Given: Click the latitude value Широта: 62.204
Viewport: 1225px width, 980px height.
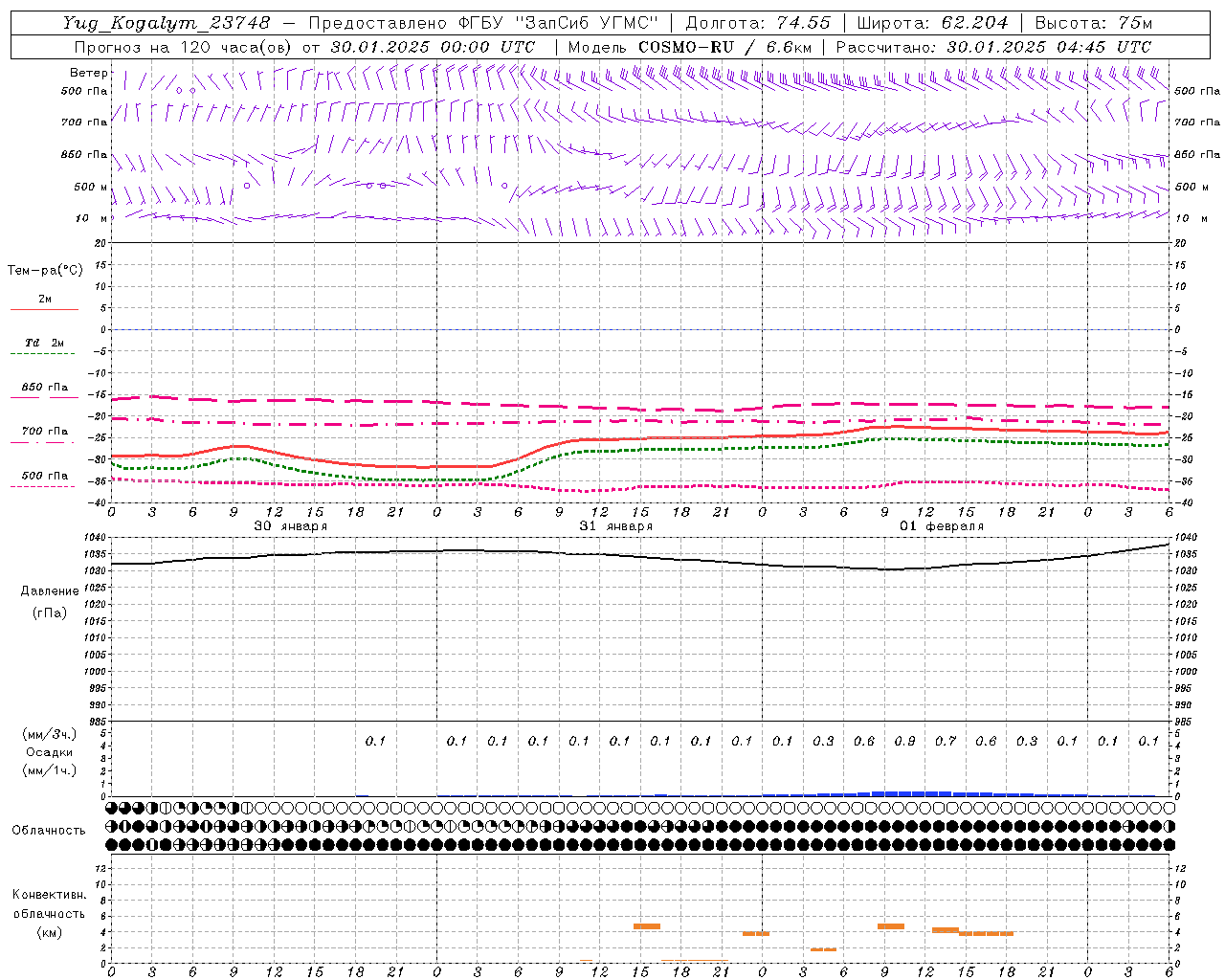Looking at the screenshot, I should [x=932, y=23].
